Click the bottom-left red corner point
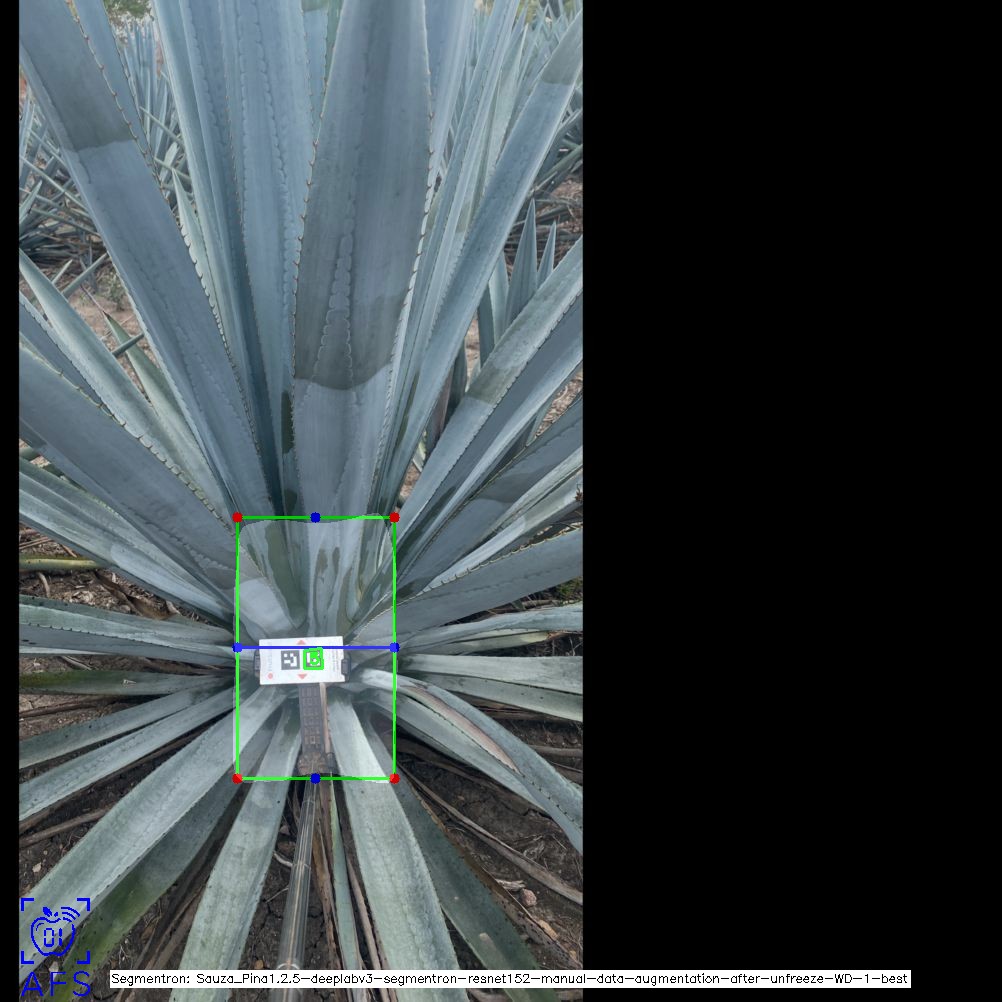The width and height of the screenshot is (1002, 1002). pyautogui.click(x=238, y=778)
